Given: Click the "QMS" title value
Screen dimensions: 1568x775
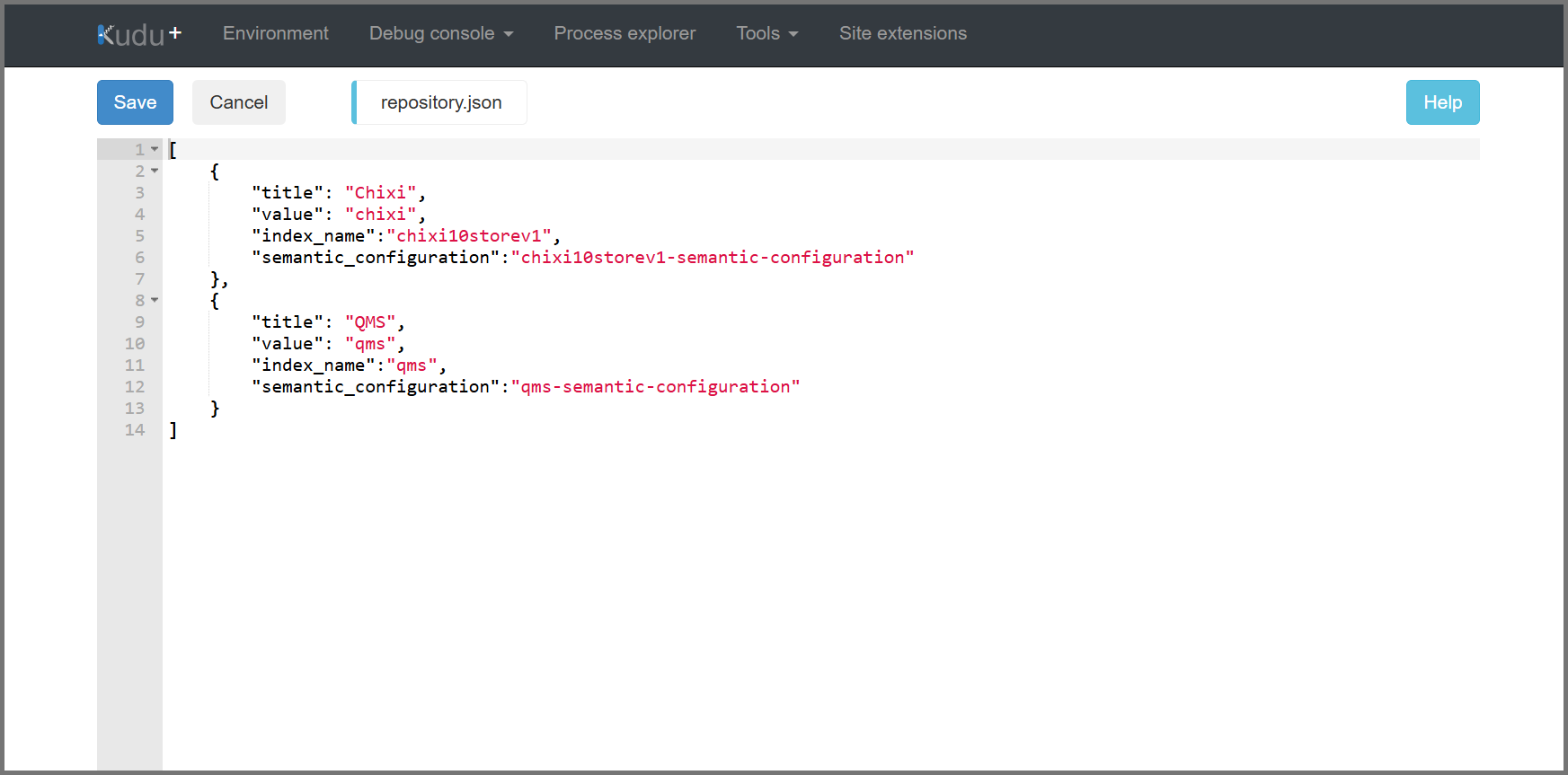Looking at the screenshot, I should click(370, 322).
